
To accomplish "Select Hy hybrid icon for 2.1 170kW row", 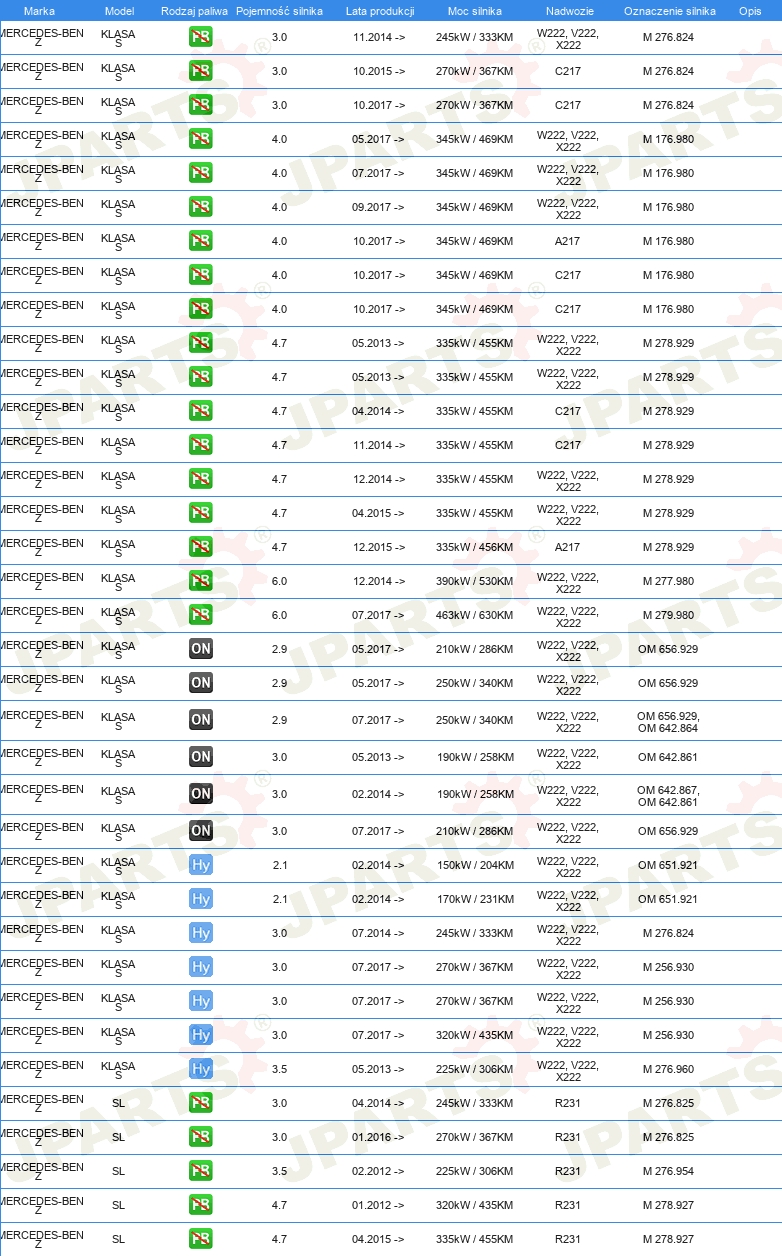I will pyautogui.click(x=201, y=900).
